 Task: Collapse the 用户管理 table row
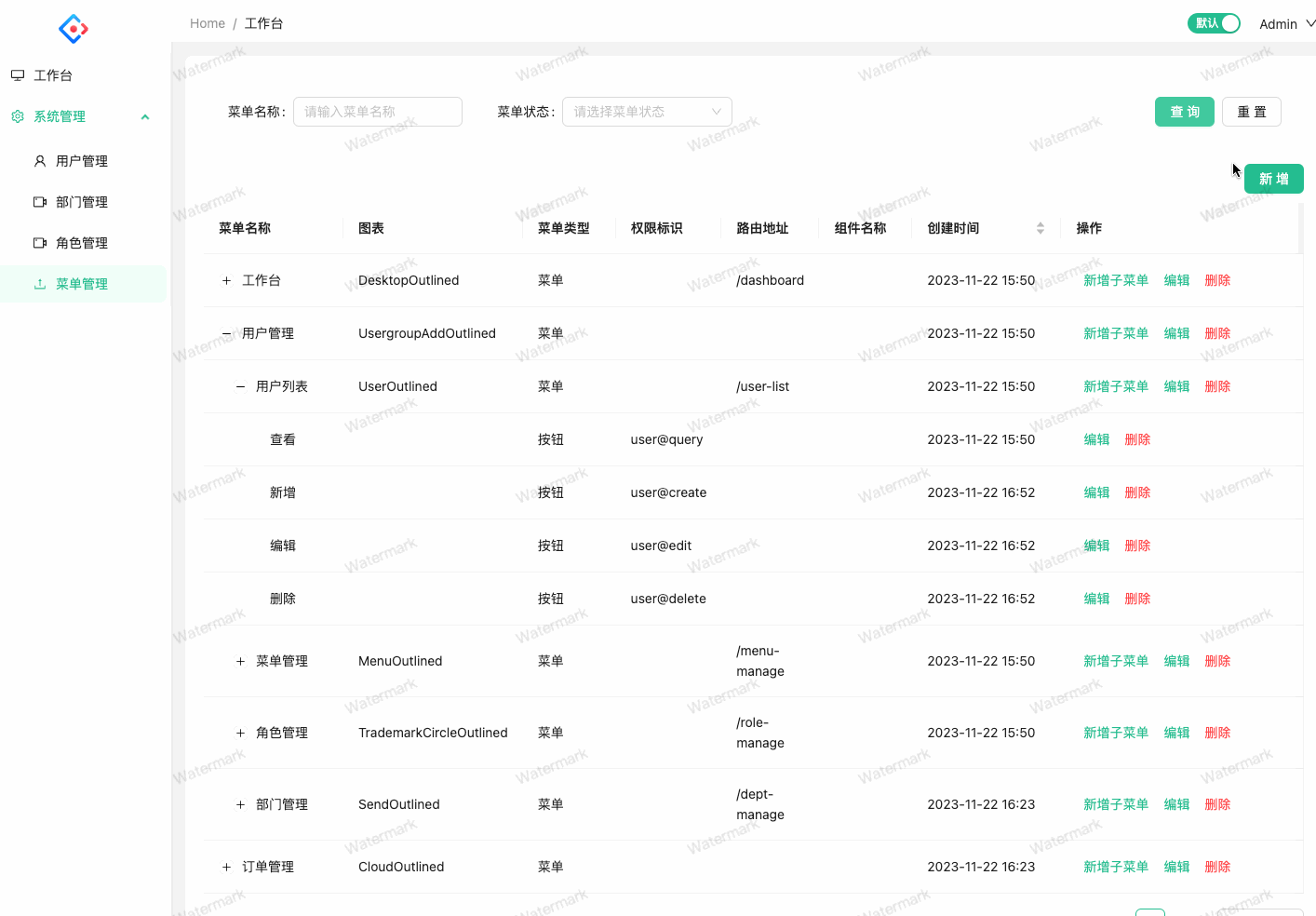pos(225,332)
